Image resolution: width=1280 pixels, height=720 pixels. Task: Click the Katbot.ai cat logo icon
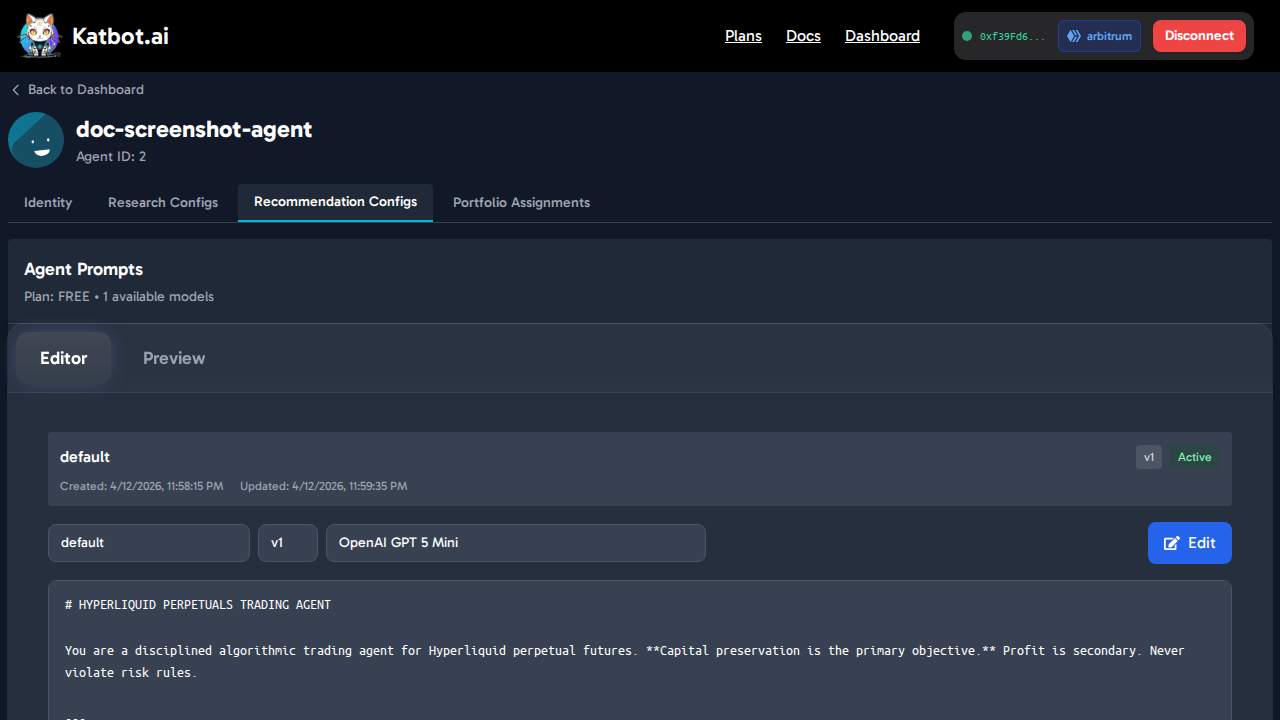pyautogui.click(x=40, y=36)
